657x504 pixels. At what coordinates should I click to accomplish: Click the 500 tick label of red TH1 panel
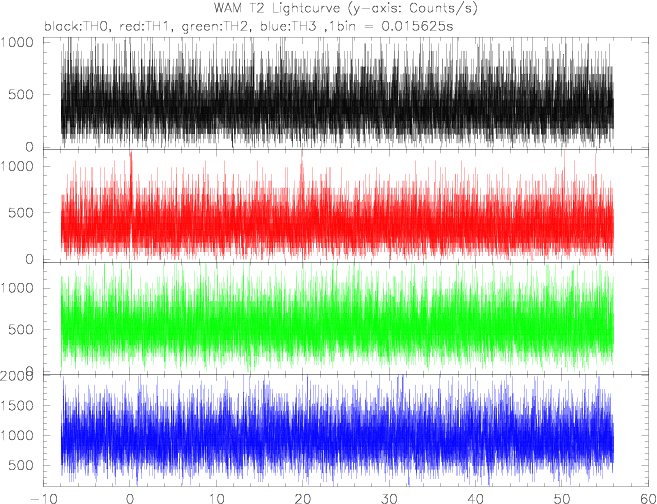[21, 213]
